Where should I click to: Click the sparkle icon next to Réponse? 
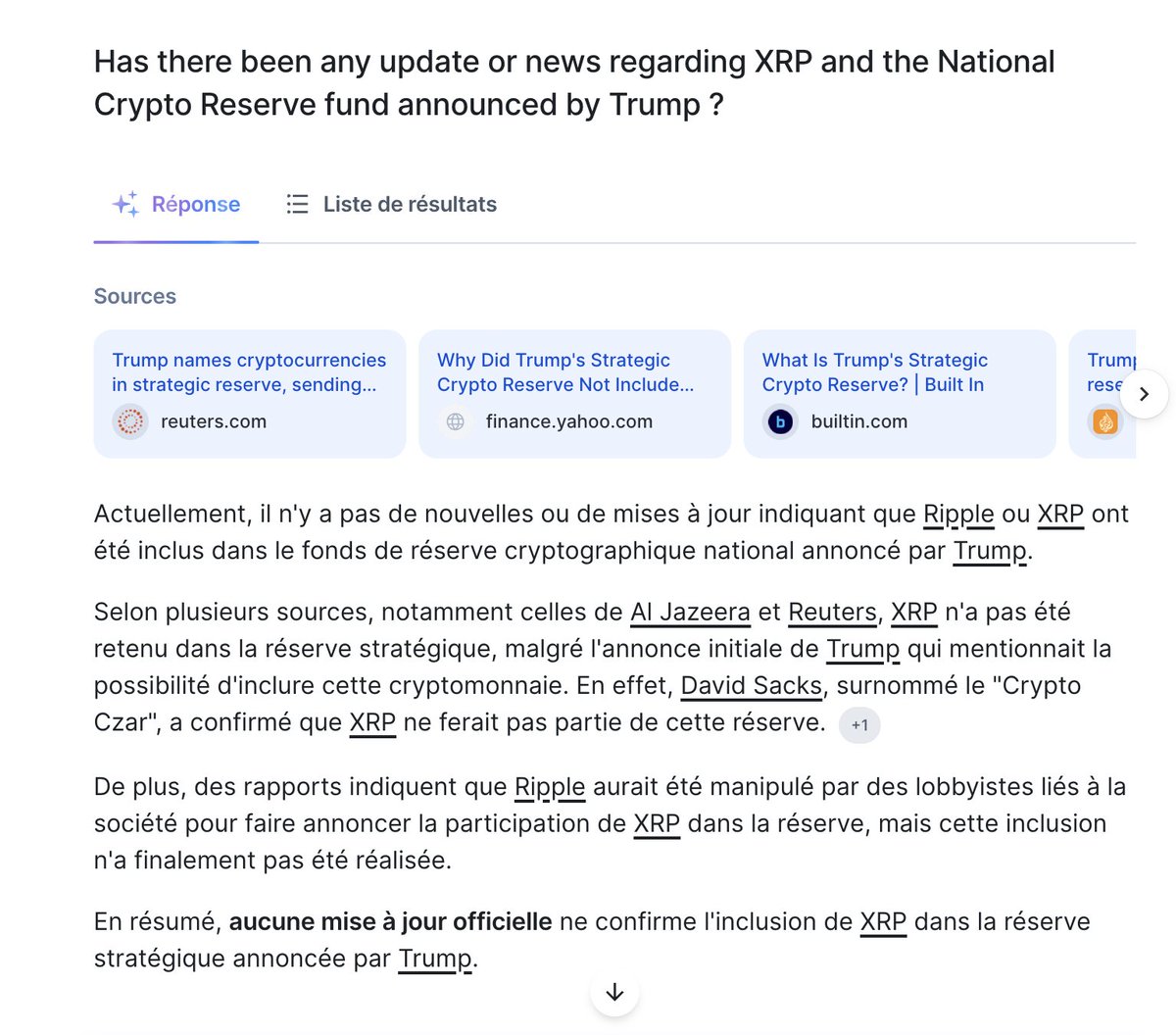click(x=125, y=204)
